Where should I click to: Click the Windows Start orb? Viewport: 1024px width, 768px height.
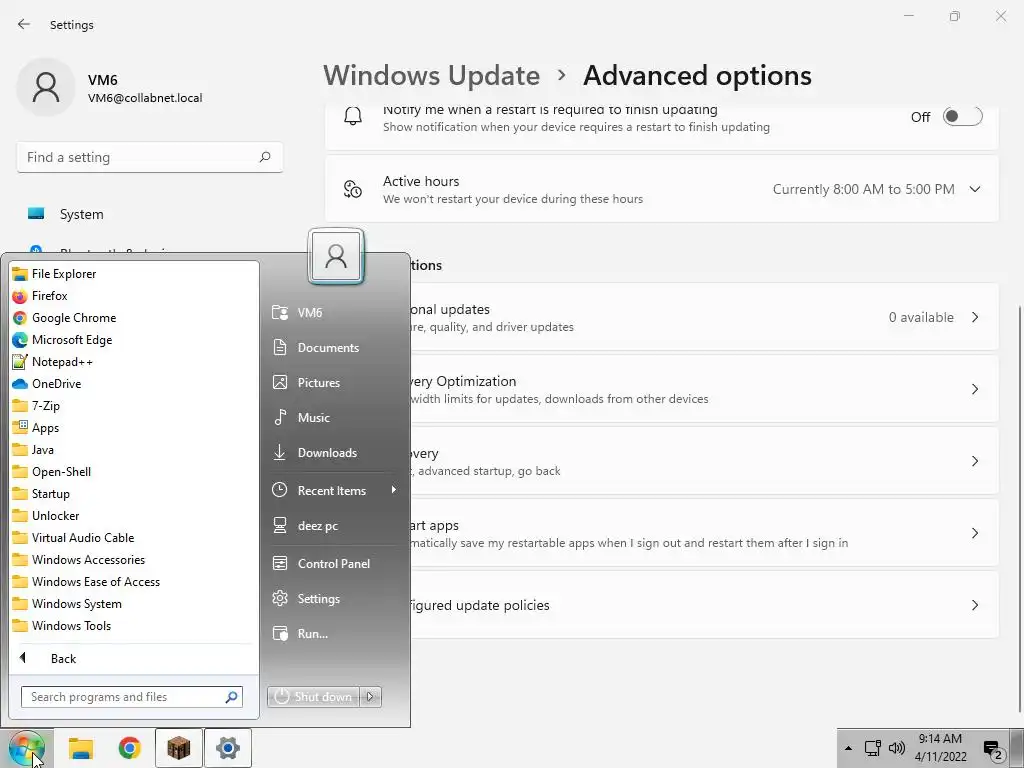(27, 748)
